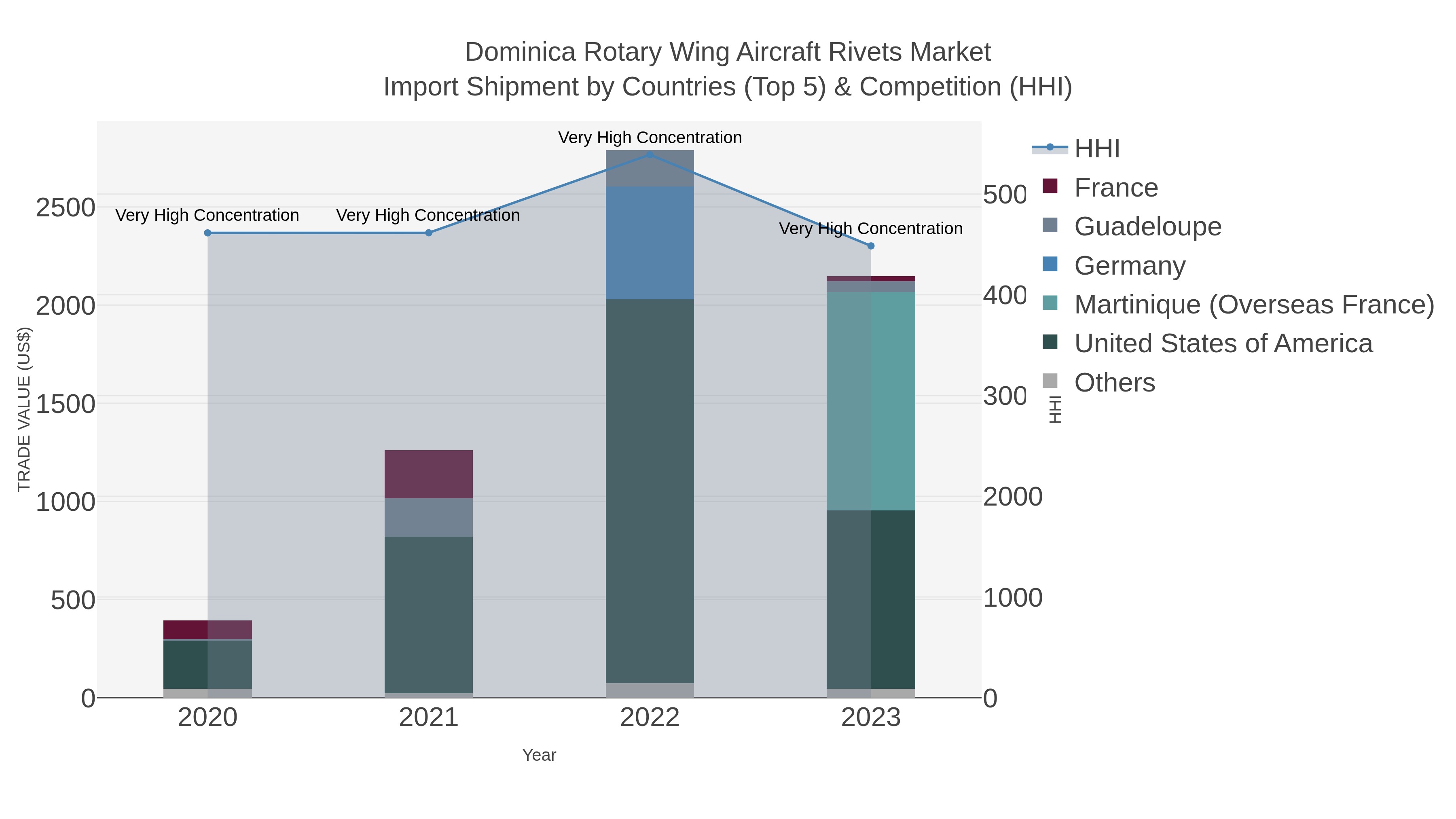
Task: Click the 2023 Martinique bar segment
Action: 871,401
